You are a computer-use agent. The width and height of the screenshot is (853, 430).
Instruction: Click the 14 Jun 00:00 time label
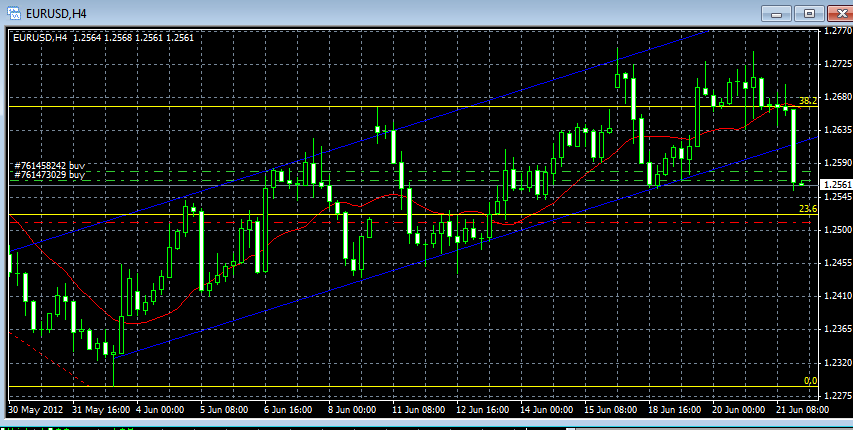click(x=548, y=409)
